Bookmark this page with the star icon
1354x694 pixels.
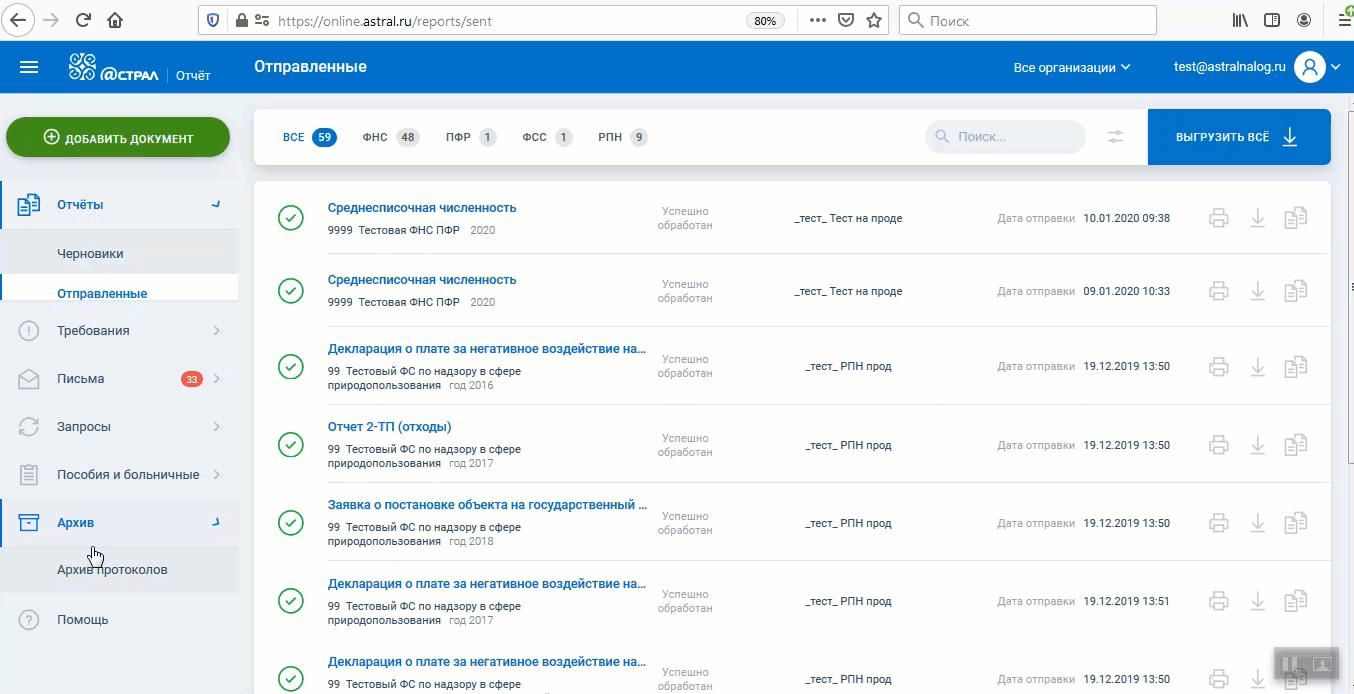[874, 20]
